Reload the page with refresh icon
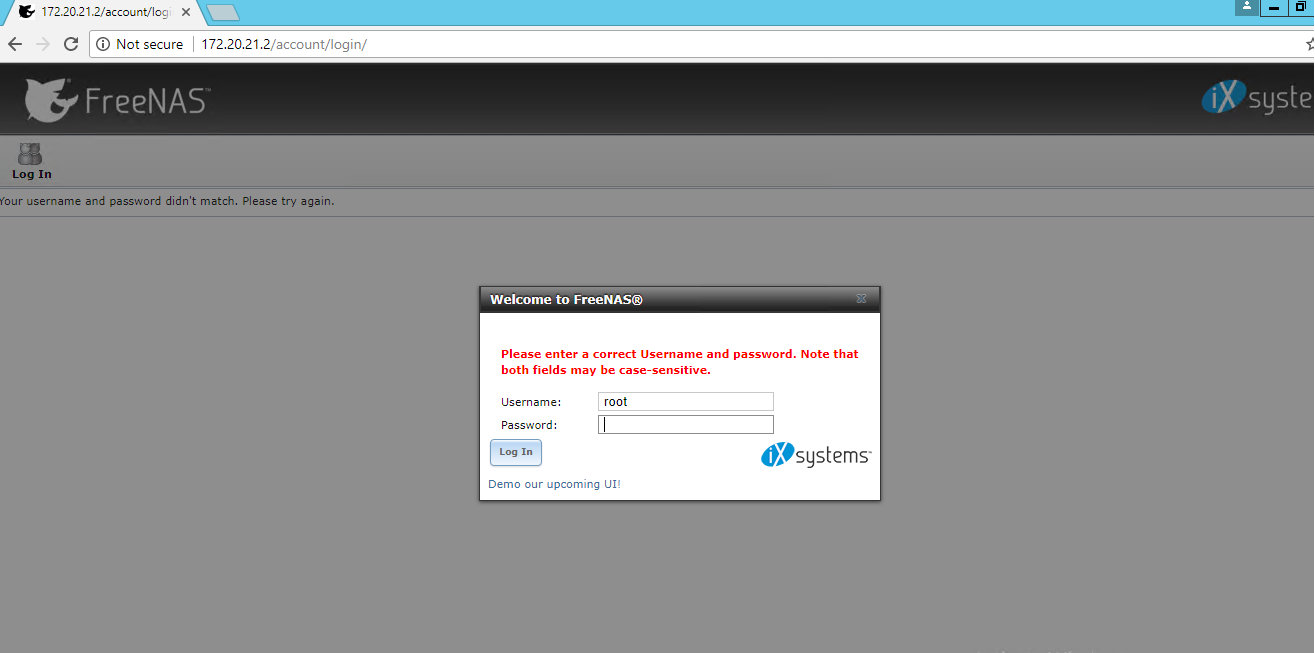The image size is (1315, 653). [x=71, y=44]
